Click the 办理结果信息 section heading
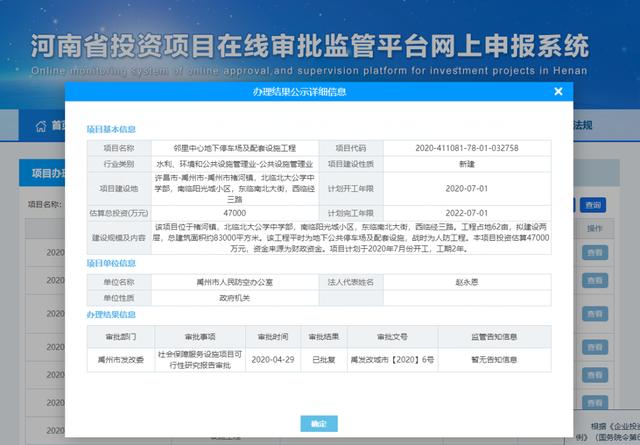The height and width of the screenshot is (445, 640). [x=111, y=315]
